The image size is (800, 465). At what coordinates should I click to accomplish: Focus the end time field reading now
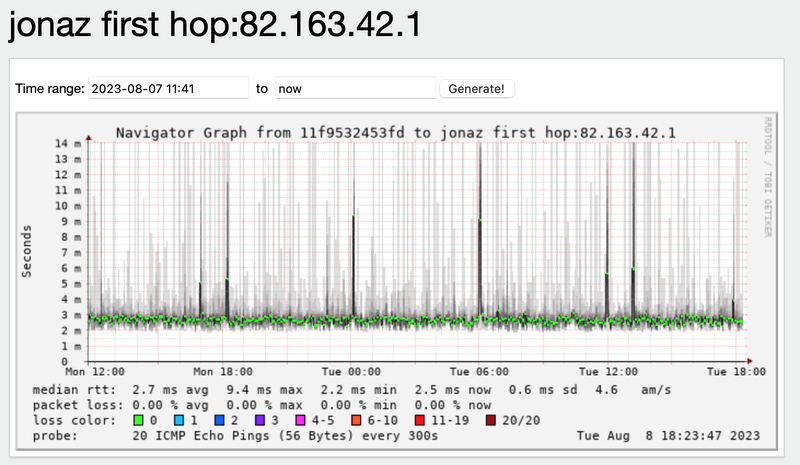pyautogui.click(x=355, y=88)
